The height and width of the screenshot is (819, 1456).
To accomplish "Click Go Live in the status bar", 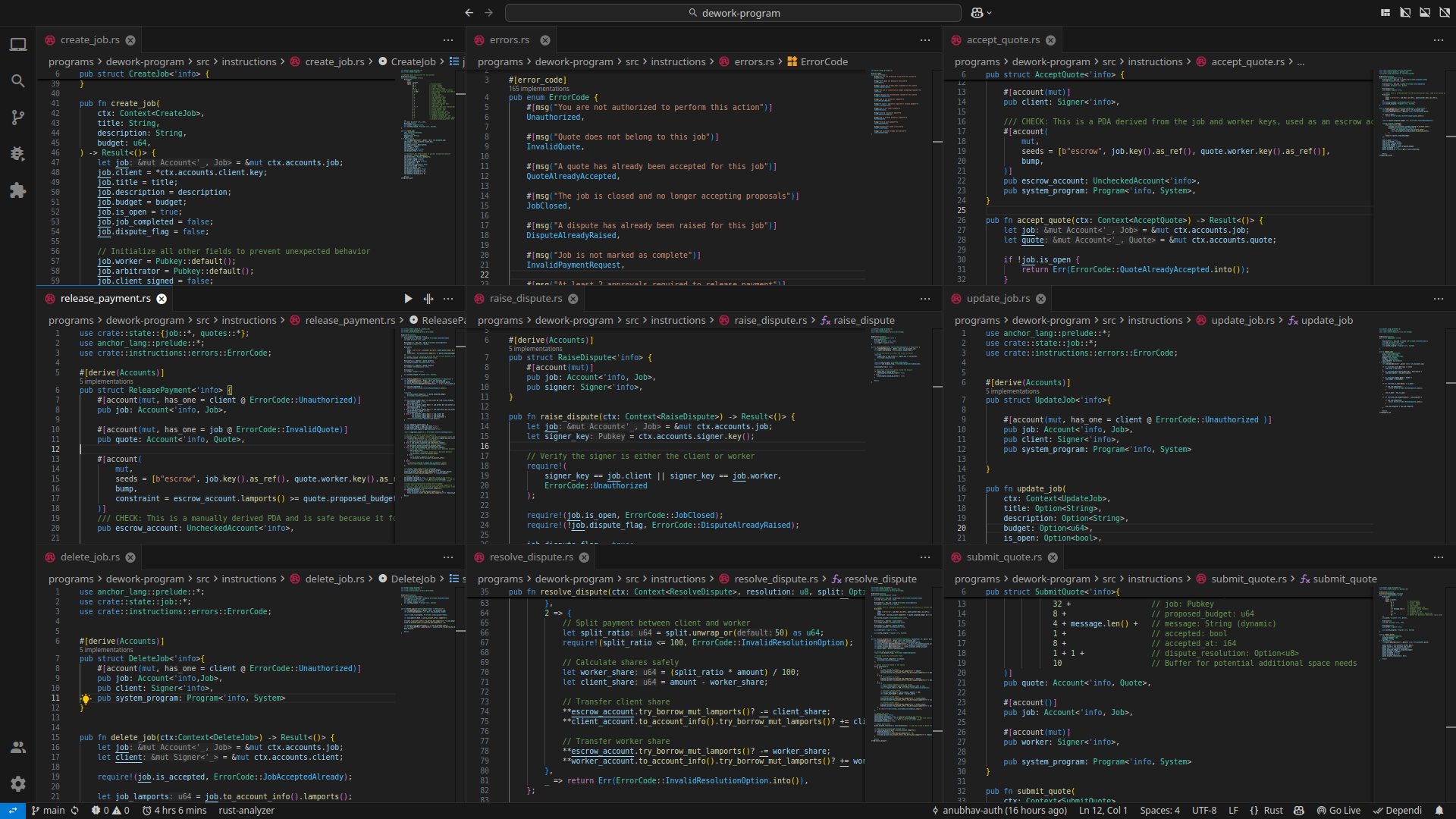I will point(1339,811).
